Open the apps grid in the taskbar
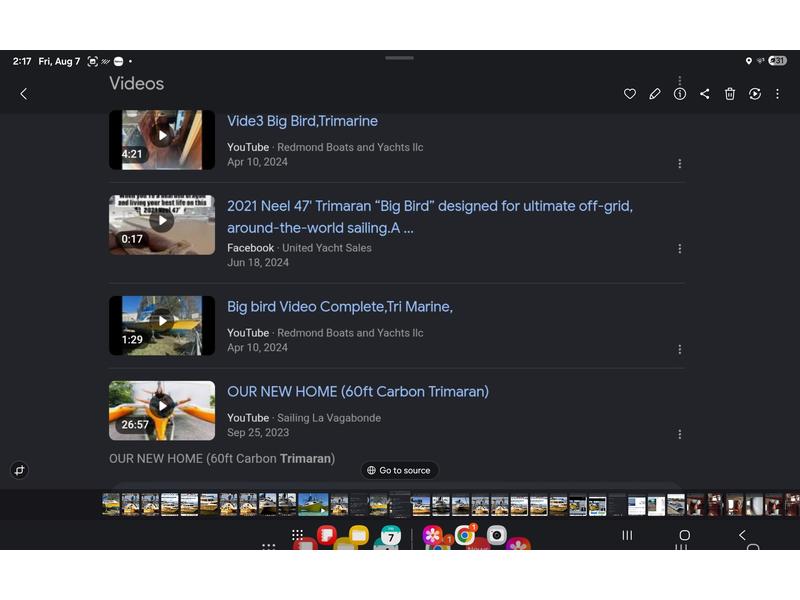800x600 pixels. pyautogui.click(x=297, y=535)
